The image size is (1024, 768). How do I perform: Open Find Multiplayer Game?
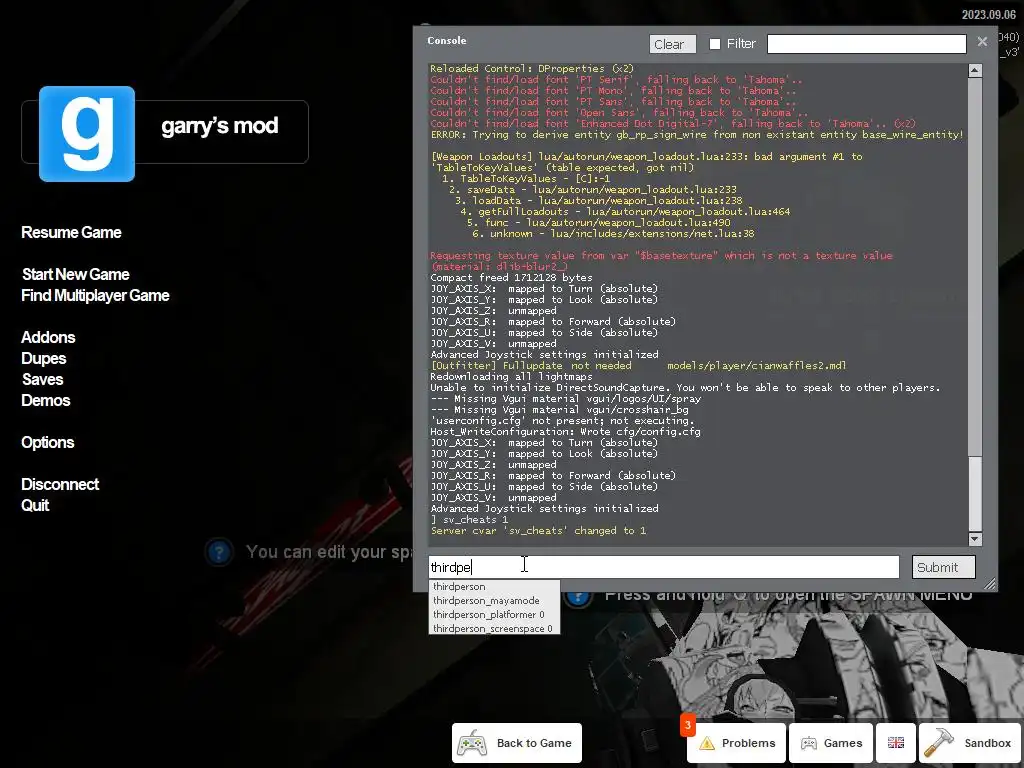click(95, 295)
